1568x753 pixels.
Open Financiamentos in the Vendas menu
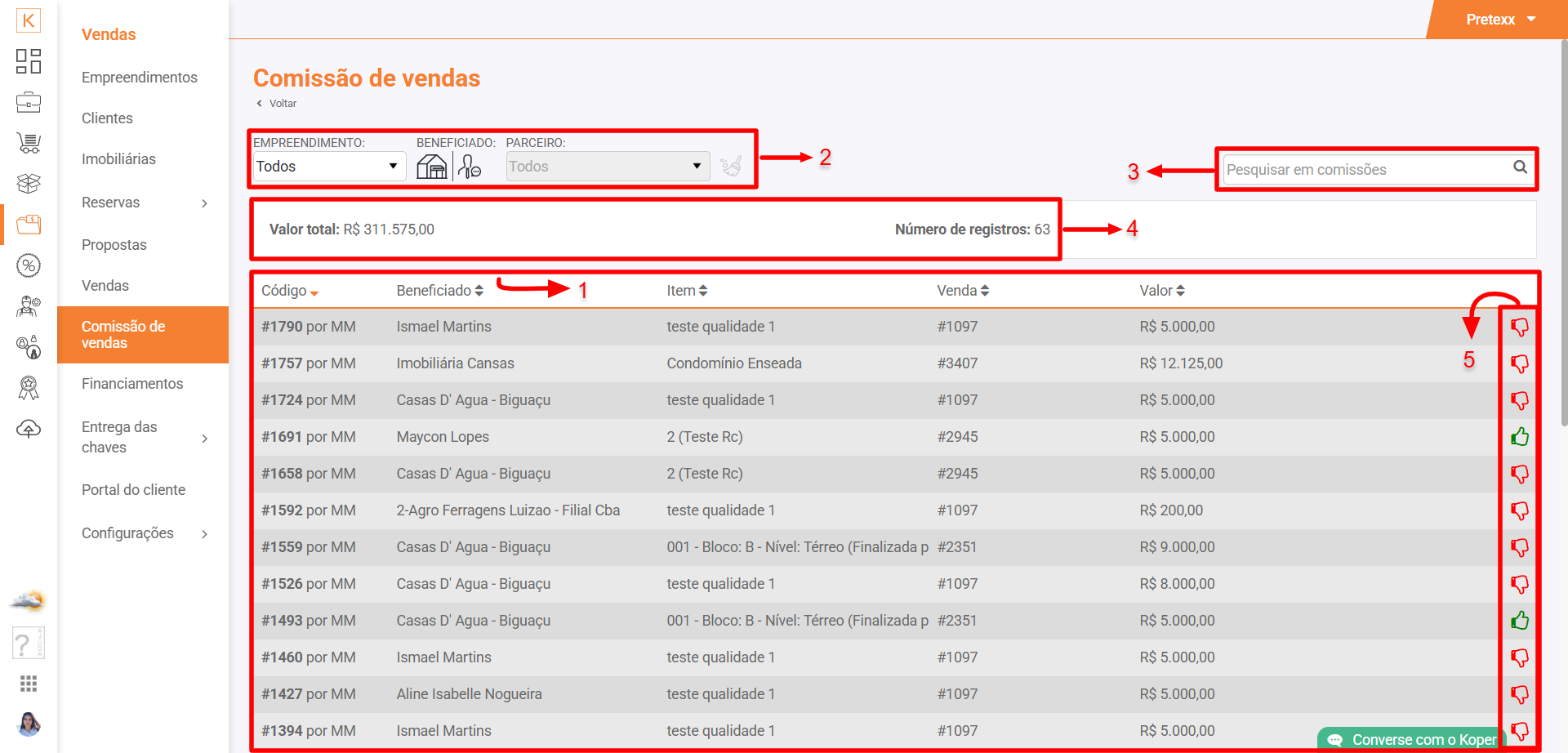132,384
